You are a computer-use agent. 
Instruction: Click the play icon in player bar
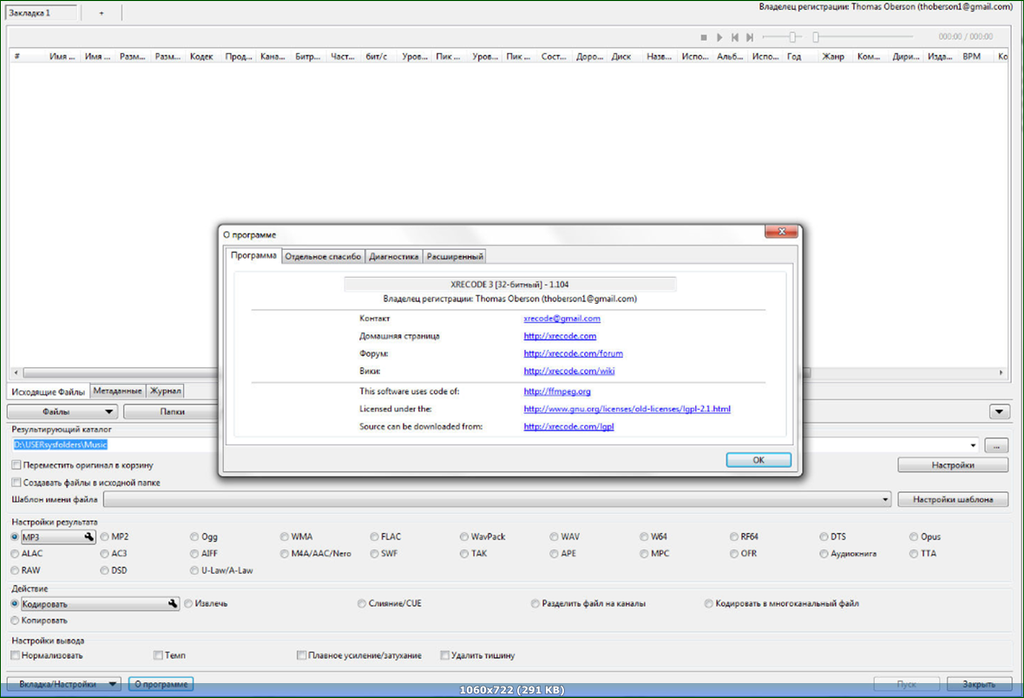(719, 38)
